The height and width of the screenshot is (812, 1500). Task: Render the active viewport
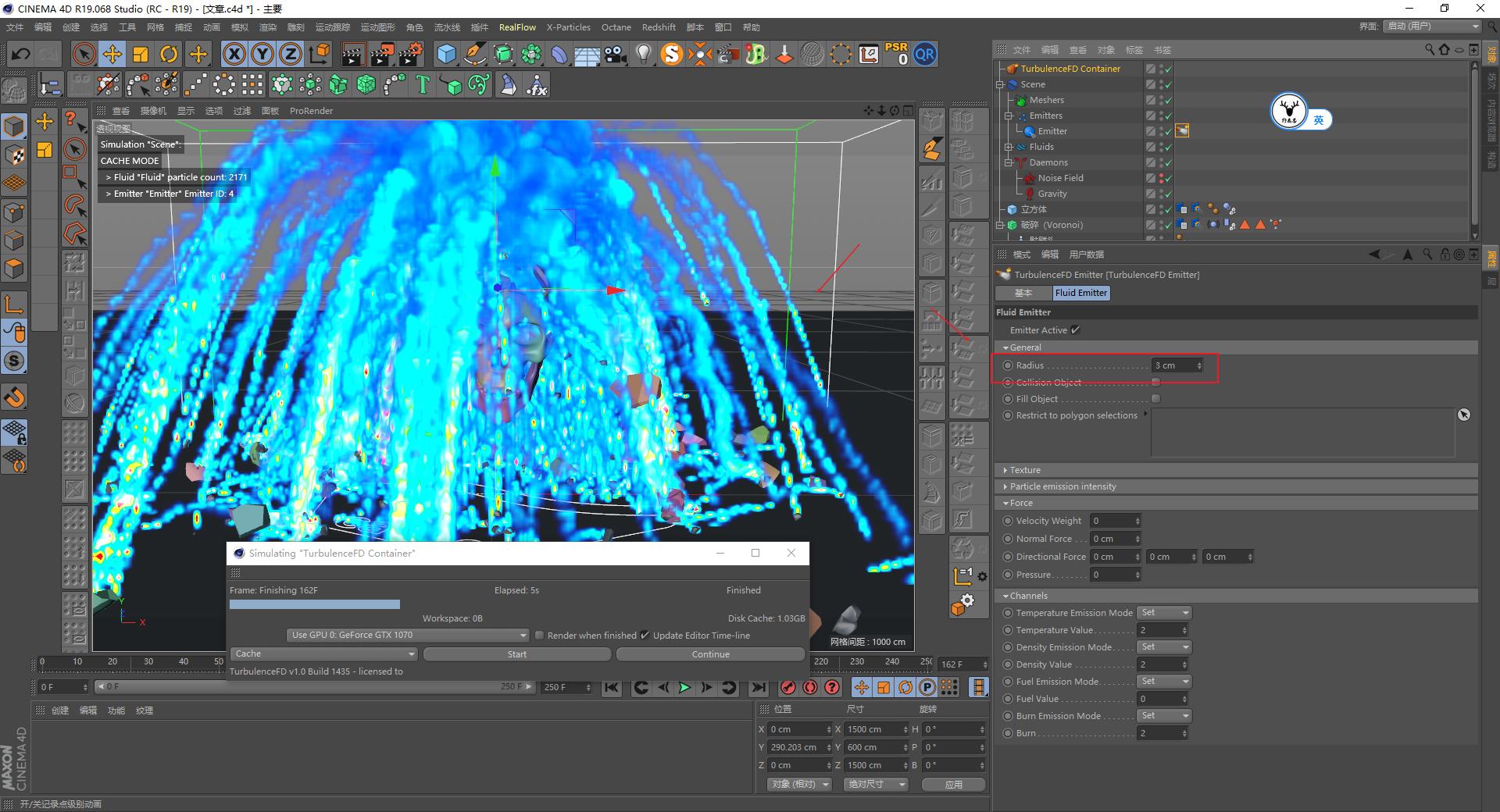coord(353,54)
